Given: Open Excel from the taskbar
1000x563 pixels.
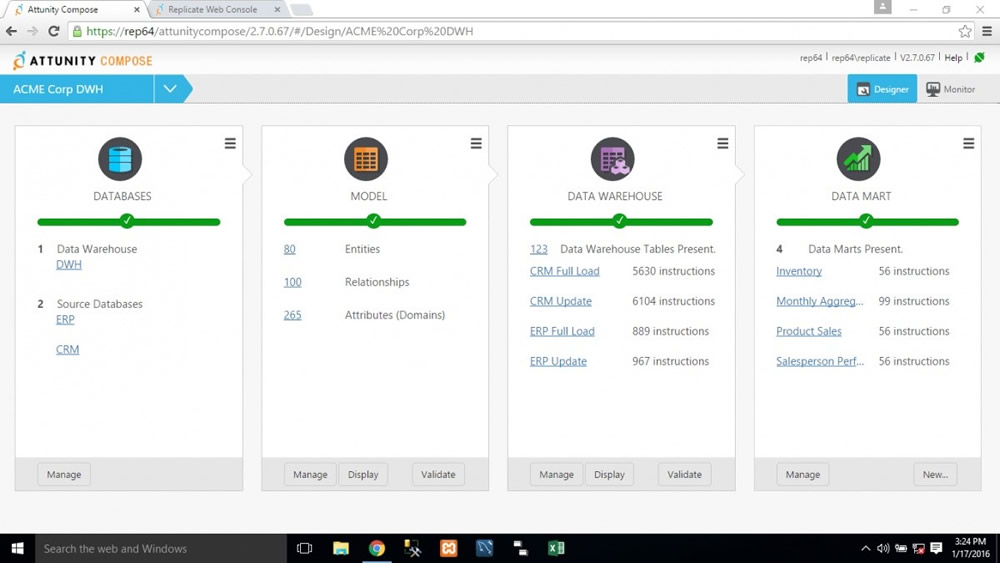Looking at the screenshot, I should 556,548.
